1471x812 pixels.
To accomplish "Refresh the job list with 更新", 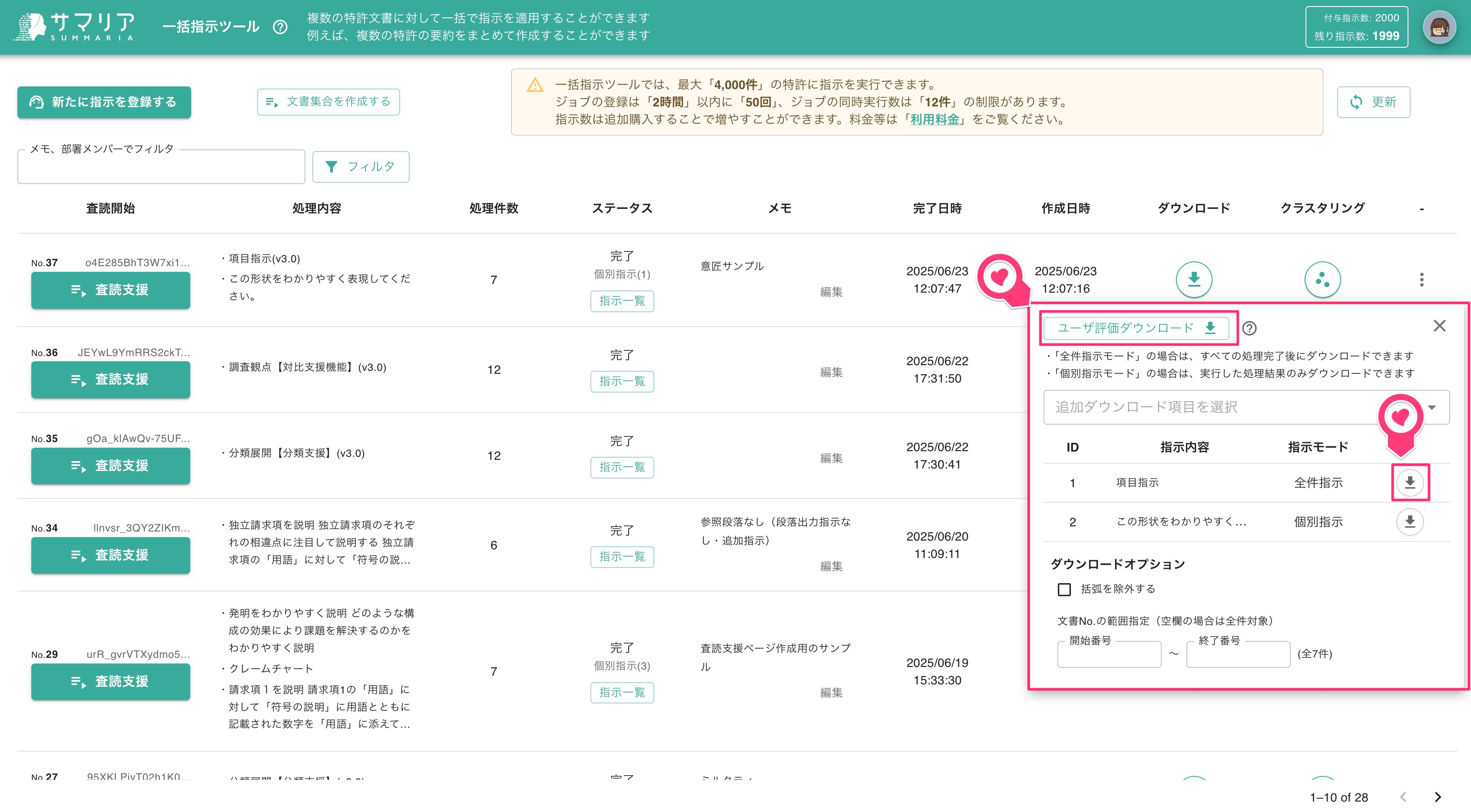I will point(1373,102).
